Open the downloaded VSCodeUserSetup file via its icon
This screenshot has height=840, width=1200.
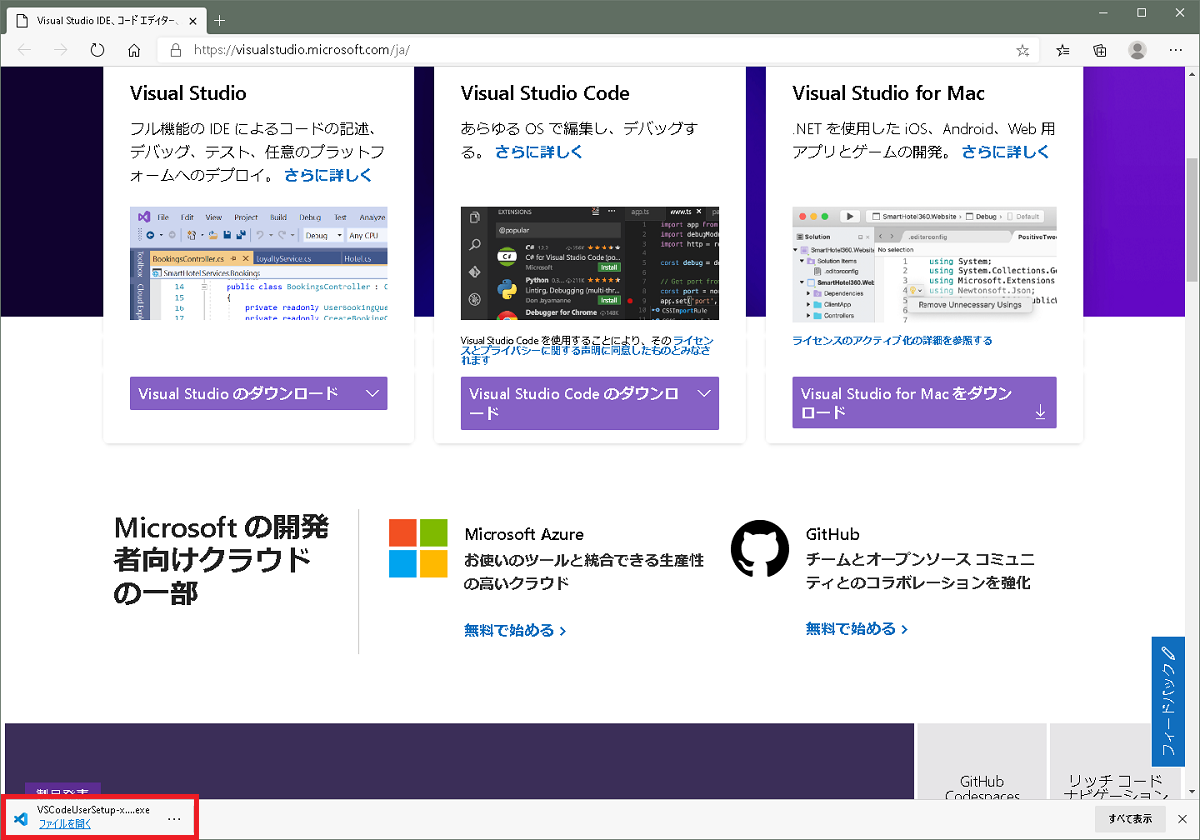click(x=20, y=818)
